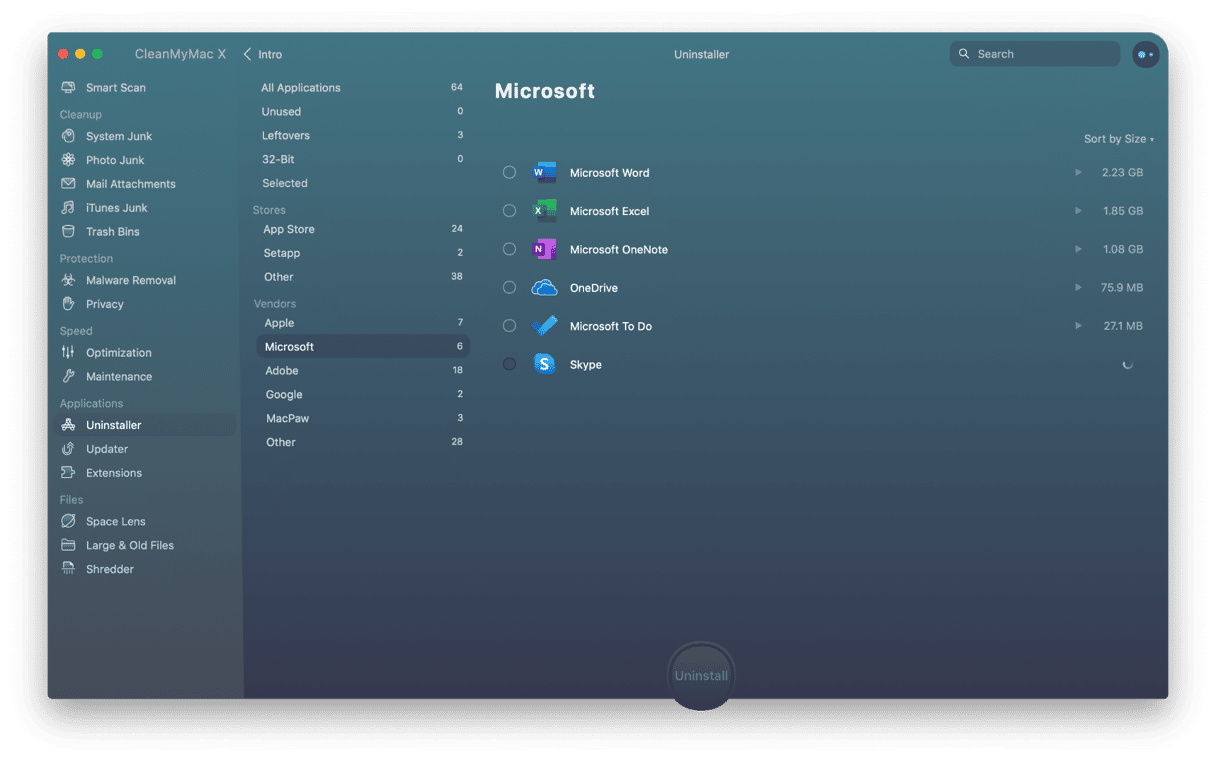Click the iTunes Junk music note icon
This screenshot has height=762, width=1216.
click(68, 208)
